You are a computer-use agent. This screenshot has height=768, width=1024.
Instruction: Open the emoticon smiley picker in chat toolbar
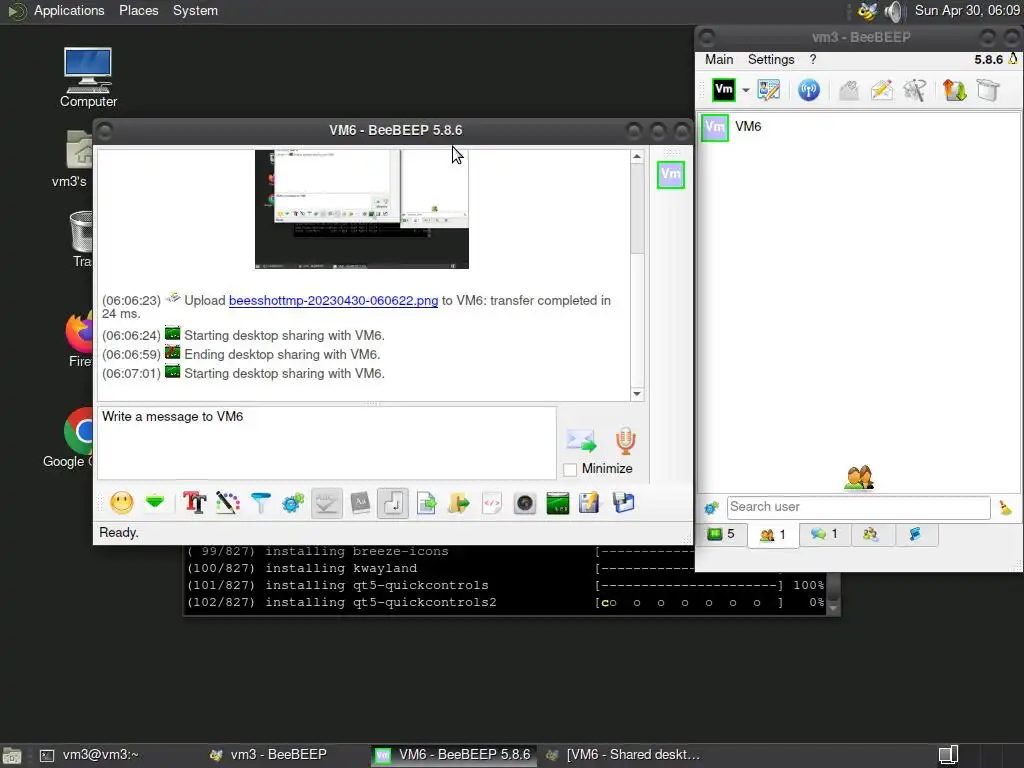pyautogui.click(x=121, y=503)
